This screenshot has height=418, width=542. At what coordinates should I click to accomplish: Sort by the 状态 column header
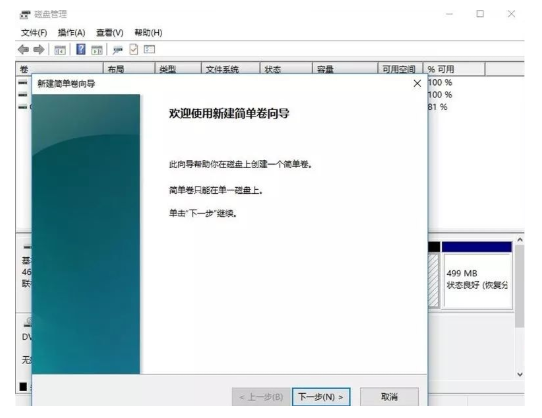286,69
